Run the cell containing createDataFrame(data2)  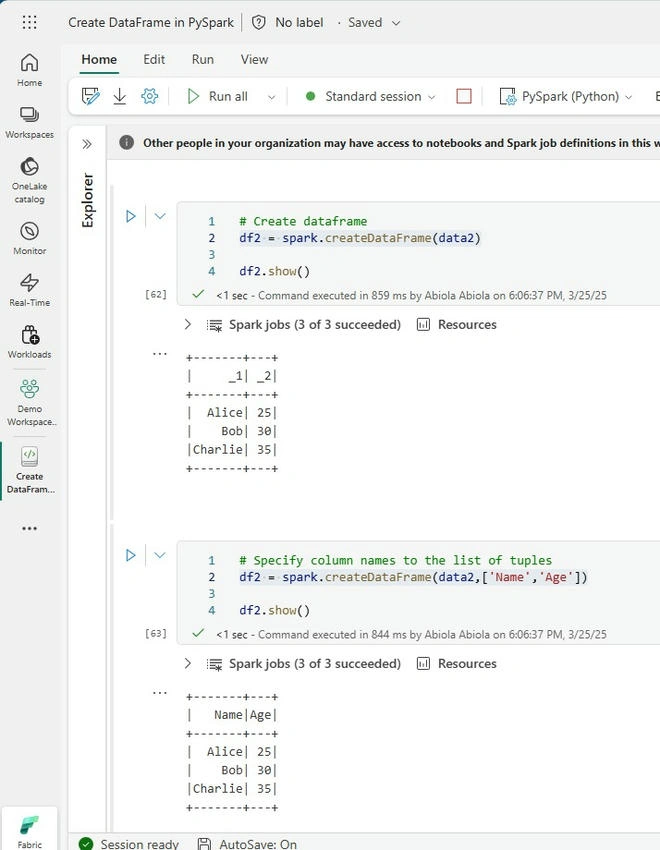point(131,216)
